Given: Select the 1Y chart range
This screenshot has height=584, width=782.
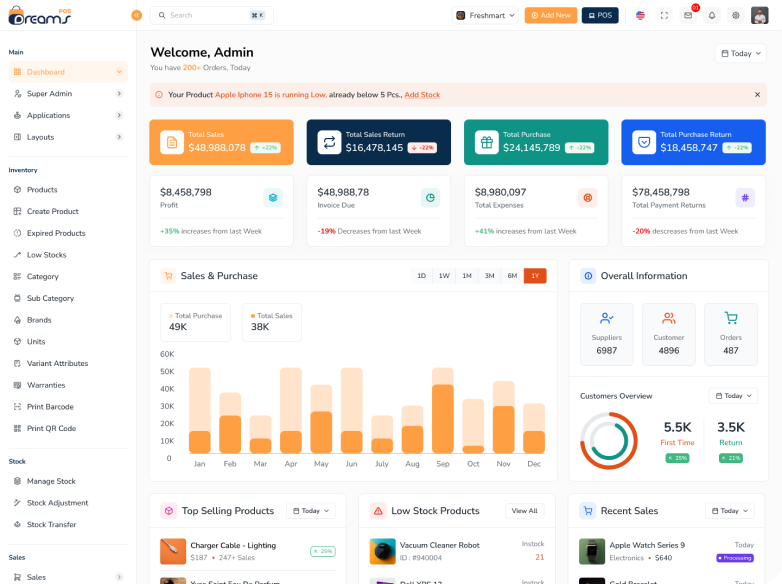Looking at the screenshot, I should point(535,276).
